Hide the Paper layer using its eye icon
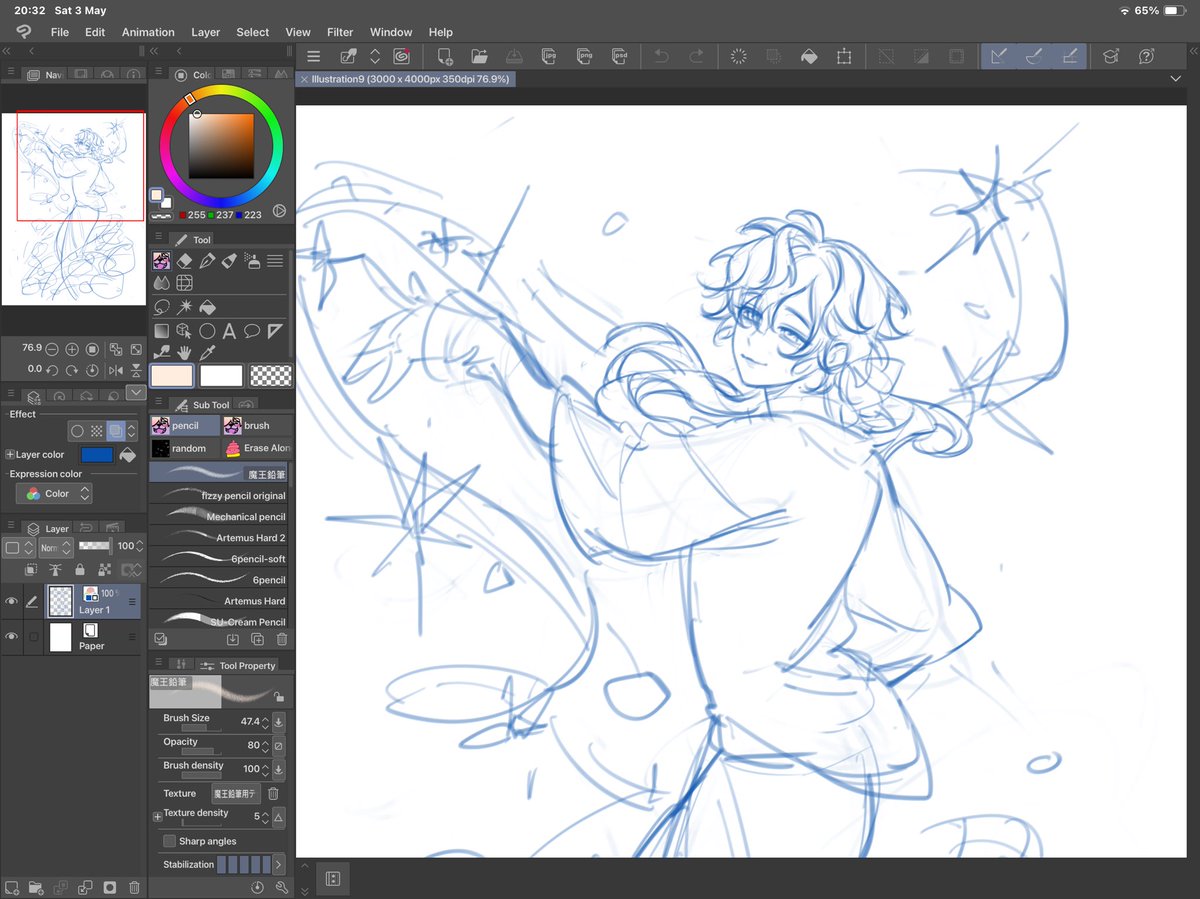1200x899 pixels. [12, 636]
